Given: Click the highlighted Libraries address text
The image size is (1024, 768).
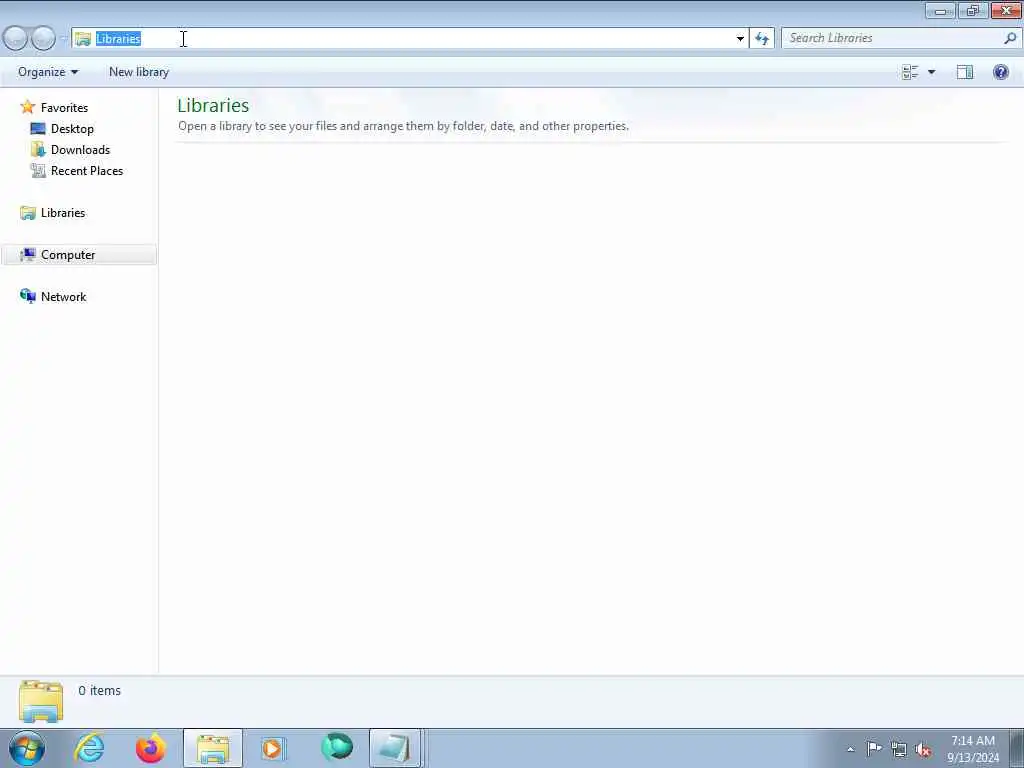Looking at the screenshot, I should tap(118, 39).
